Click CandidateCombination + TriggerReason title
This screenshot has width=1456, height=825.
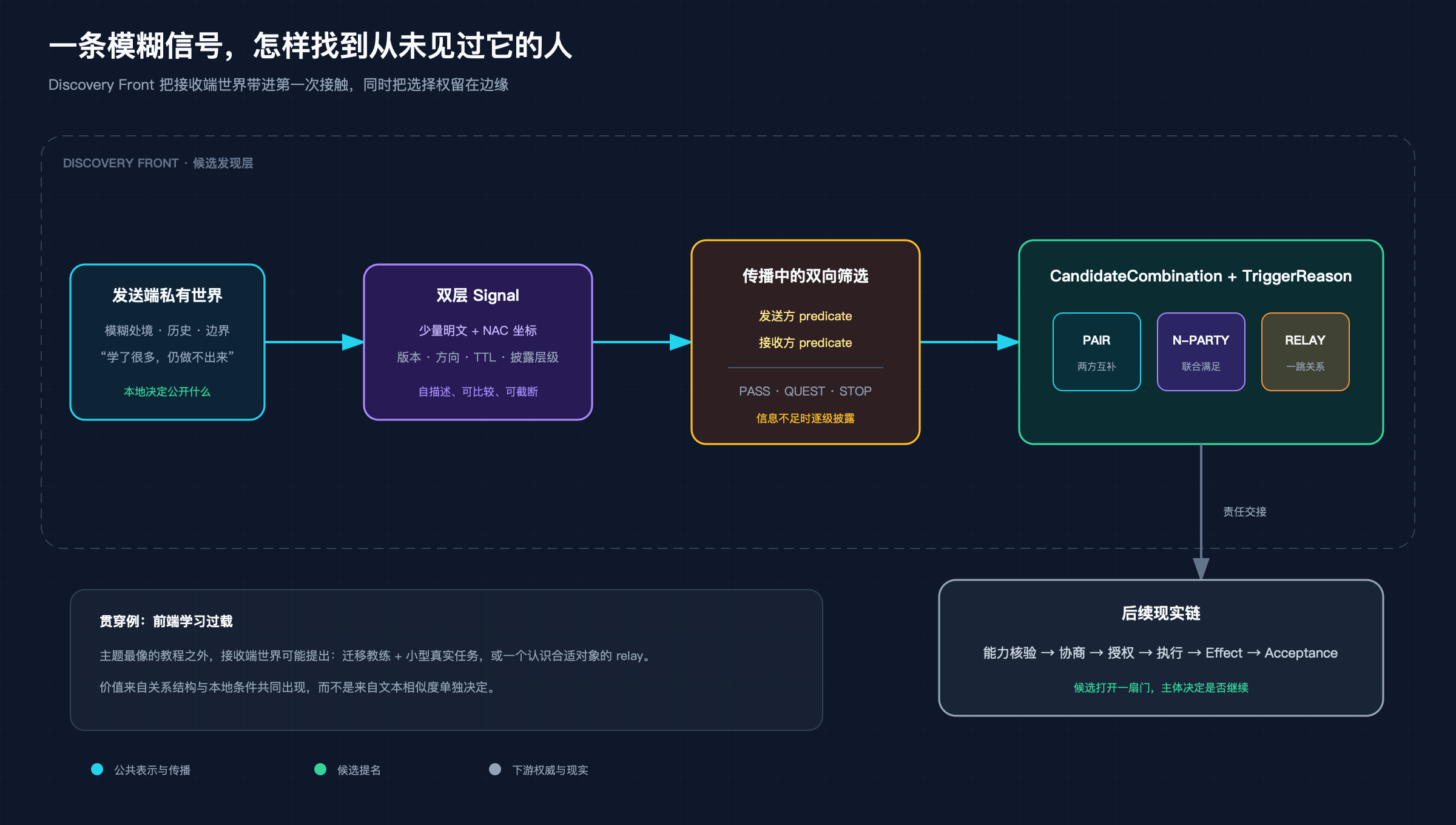1201,276
